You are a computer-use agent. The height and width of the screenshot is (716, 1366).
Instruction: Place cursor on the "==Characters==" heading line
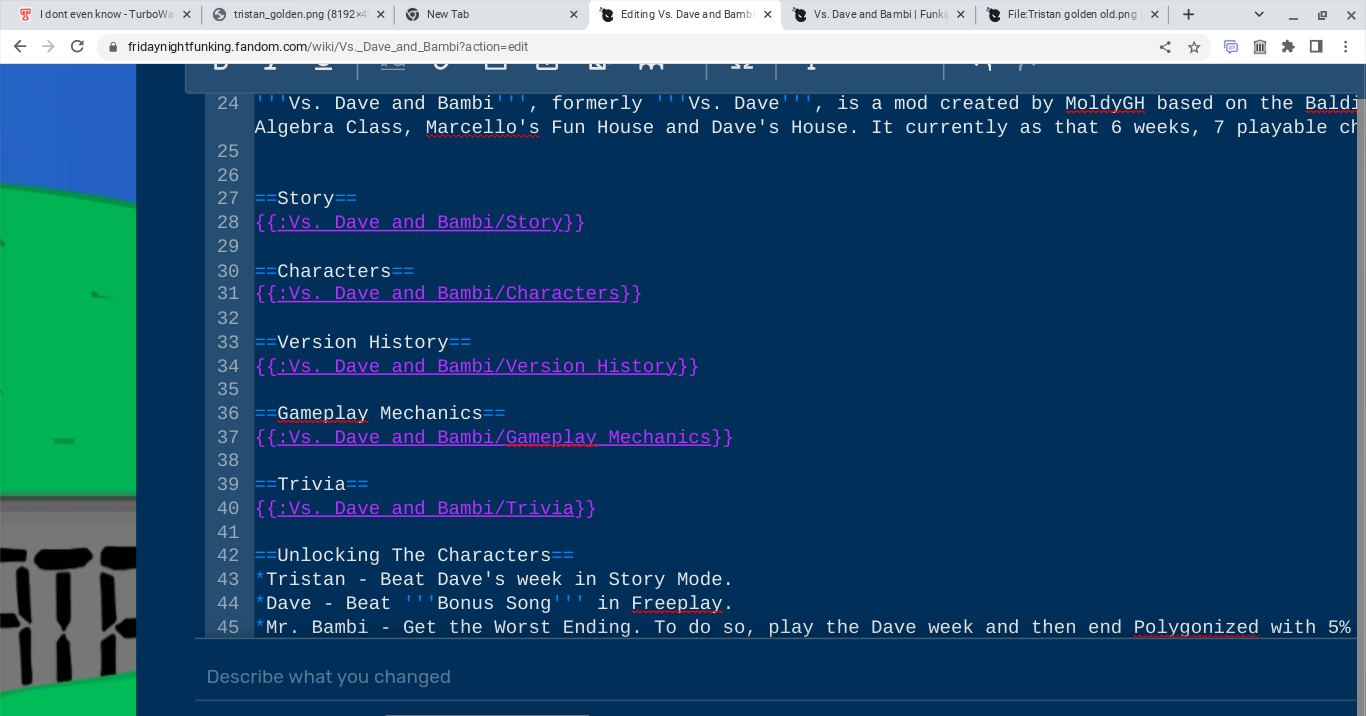coord(334,271)
